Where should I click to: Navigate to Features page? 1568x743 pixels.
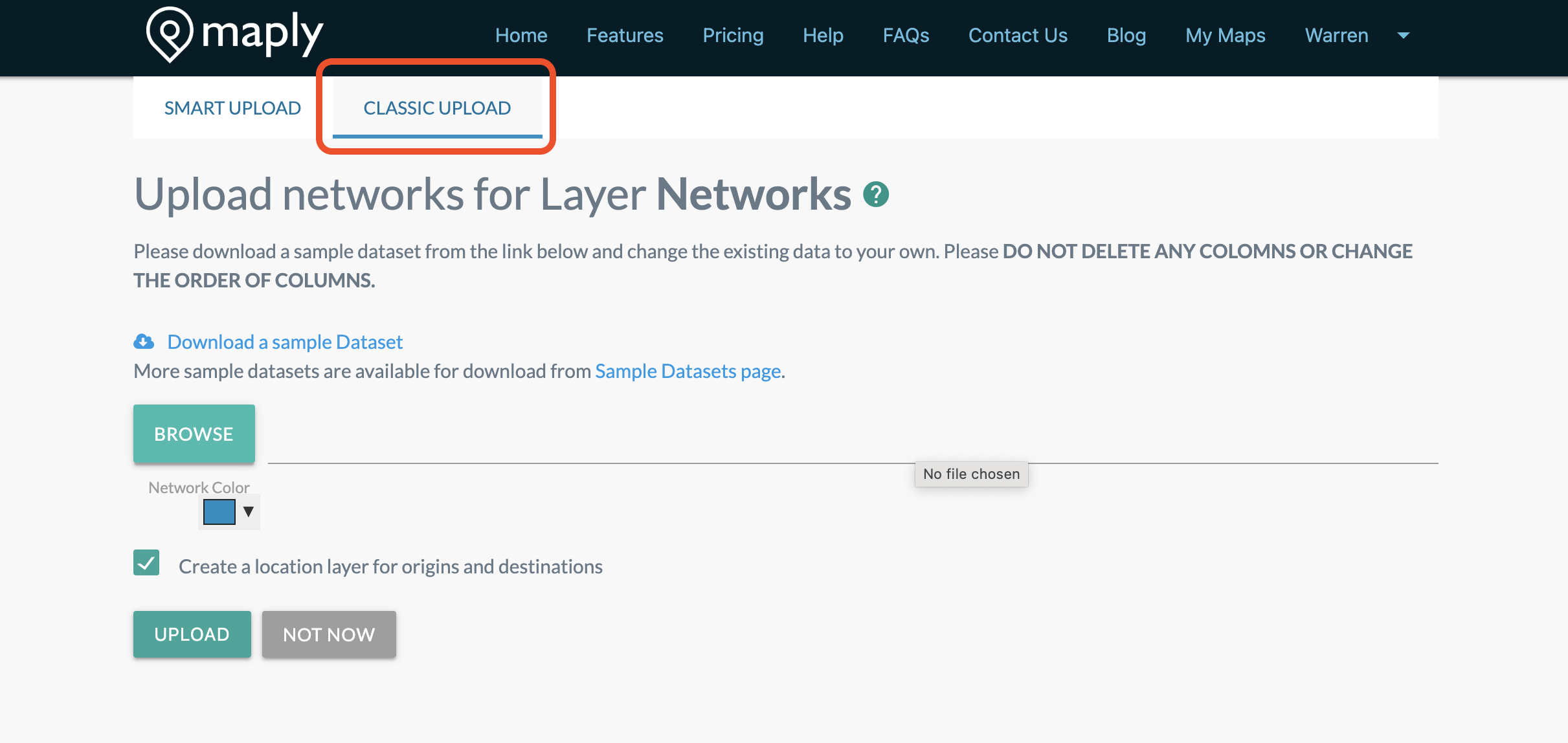click(x=625, y=36)
